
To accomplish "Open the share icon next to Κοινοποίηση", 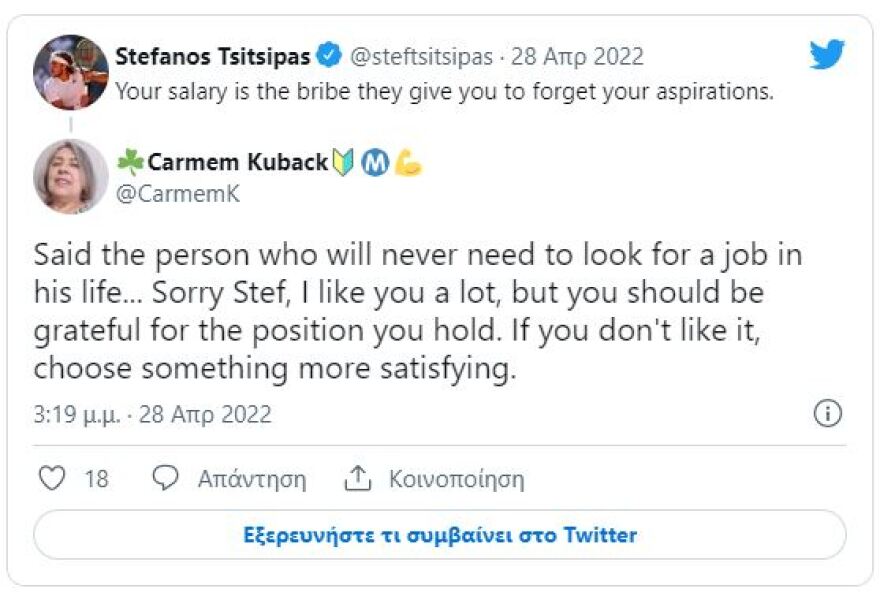I will (x=359, y=477).
